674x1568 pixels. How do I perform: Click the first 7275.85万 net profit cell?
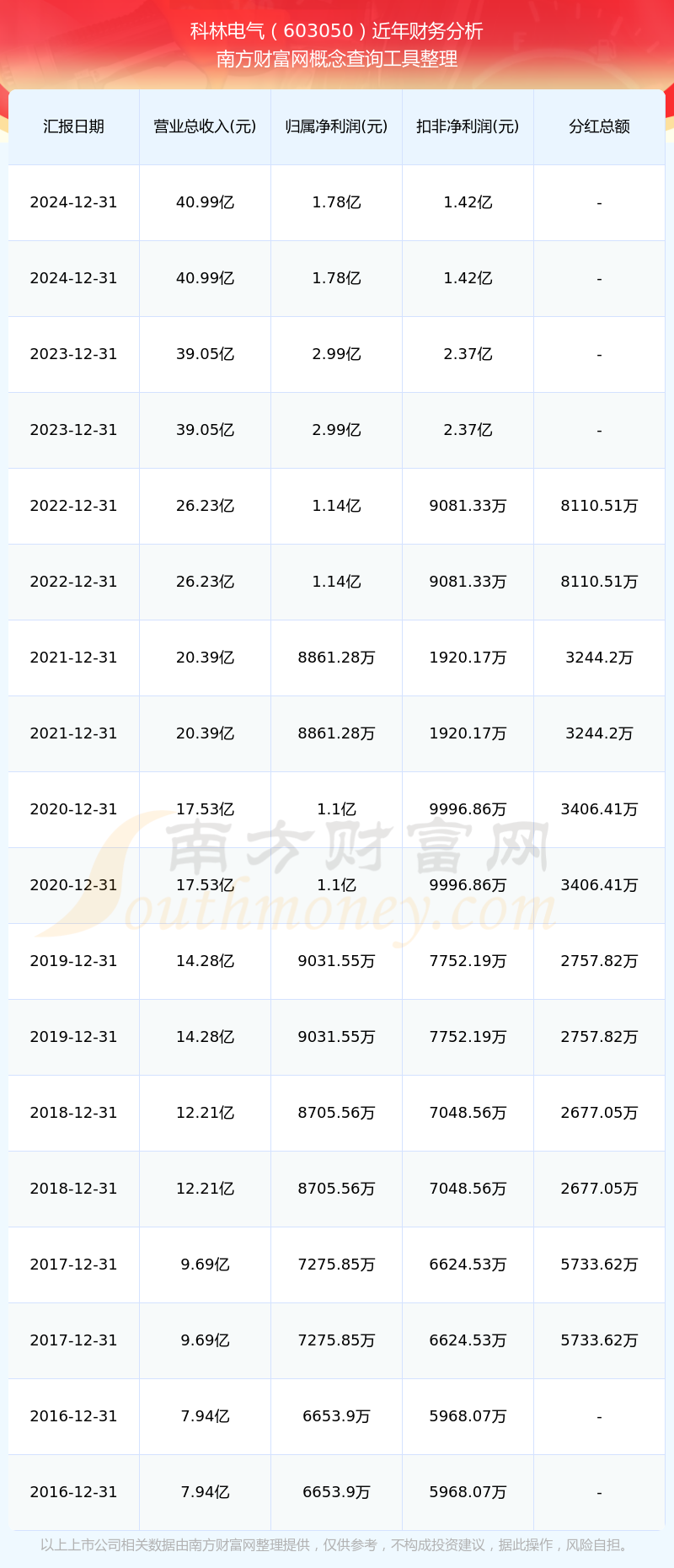pyautogui.click(x=336, y=1265)
